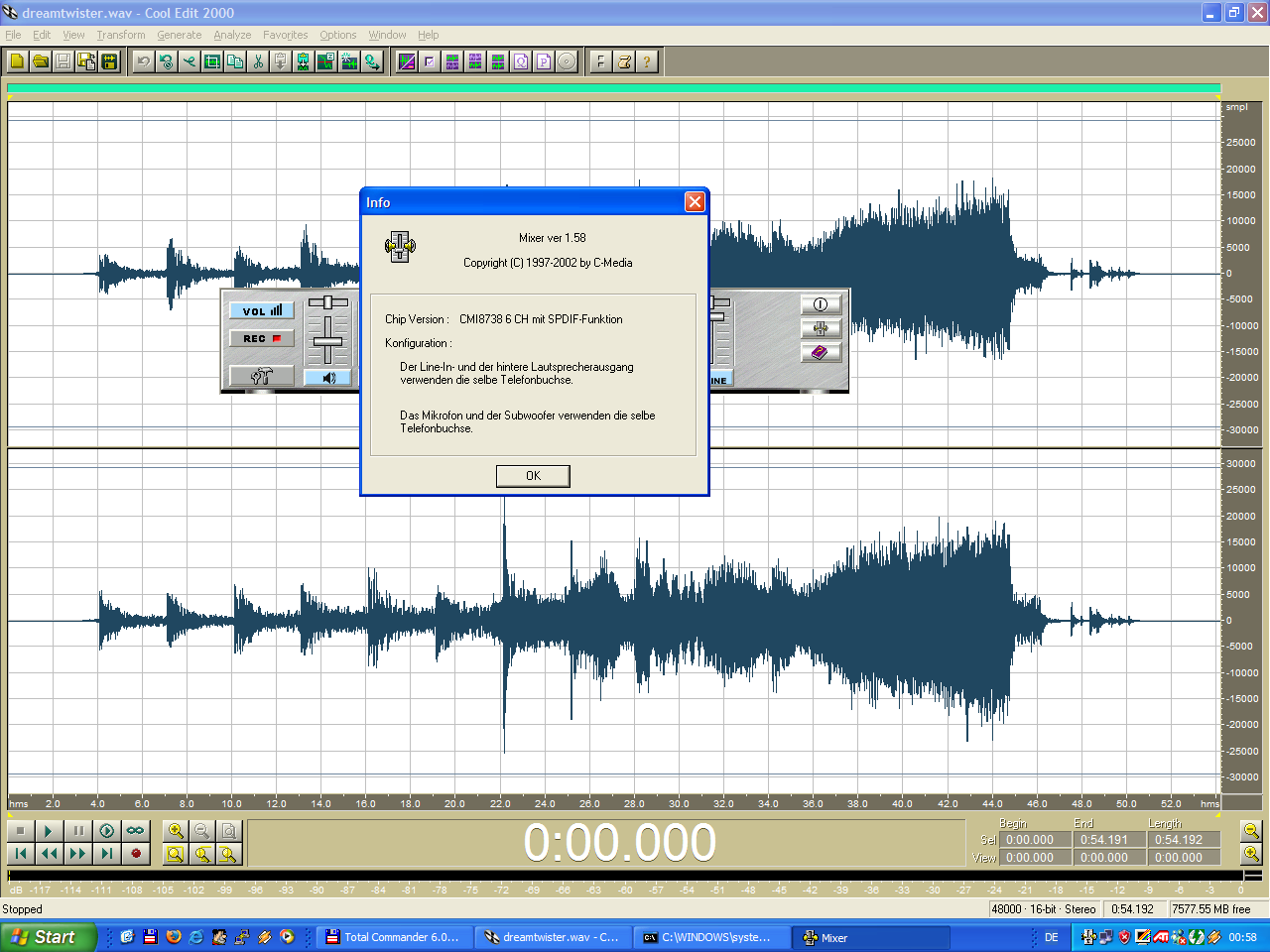Toggle the Loop play infinity button
The image size is (1270, 952).
[135, 831]
